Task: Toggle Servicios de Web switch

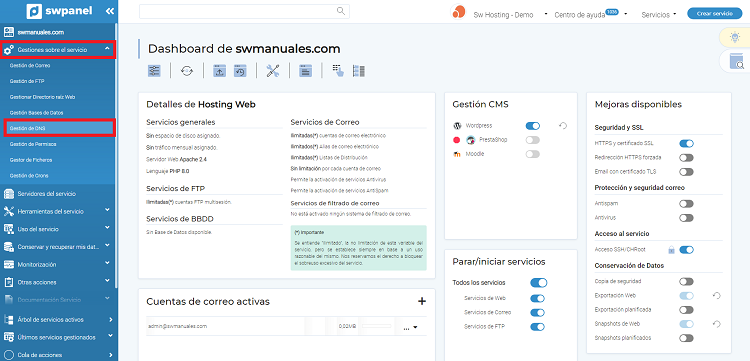Action: tap(538, 298)
